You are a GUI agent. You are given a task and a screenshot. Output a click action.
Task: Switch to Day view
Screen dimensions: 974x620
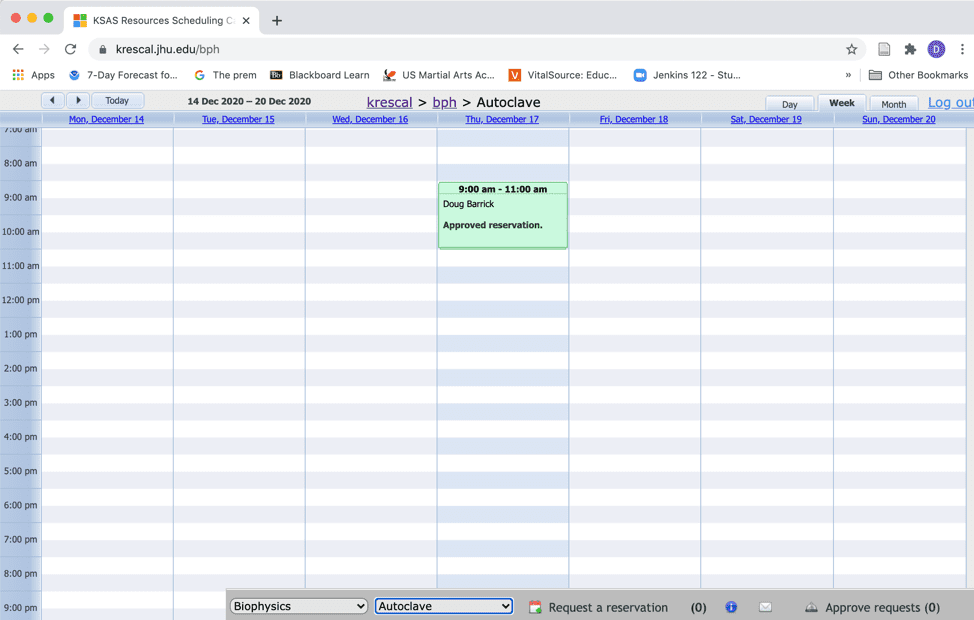point(789,104)
